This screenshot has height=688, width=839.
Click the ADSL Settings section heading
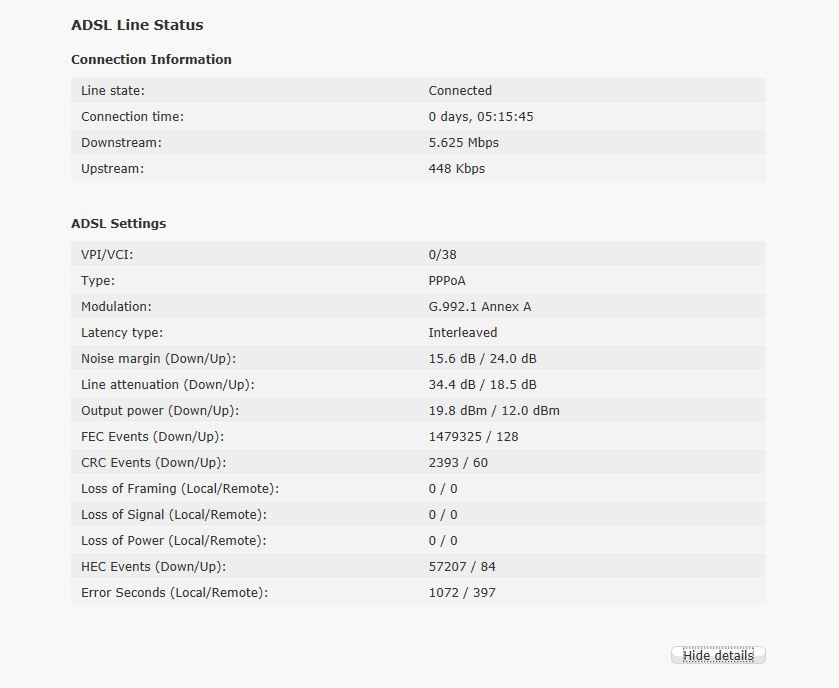pyautogui.click(x=119, y=224)
